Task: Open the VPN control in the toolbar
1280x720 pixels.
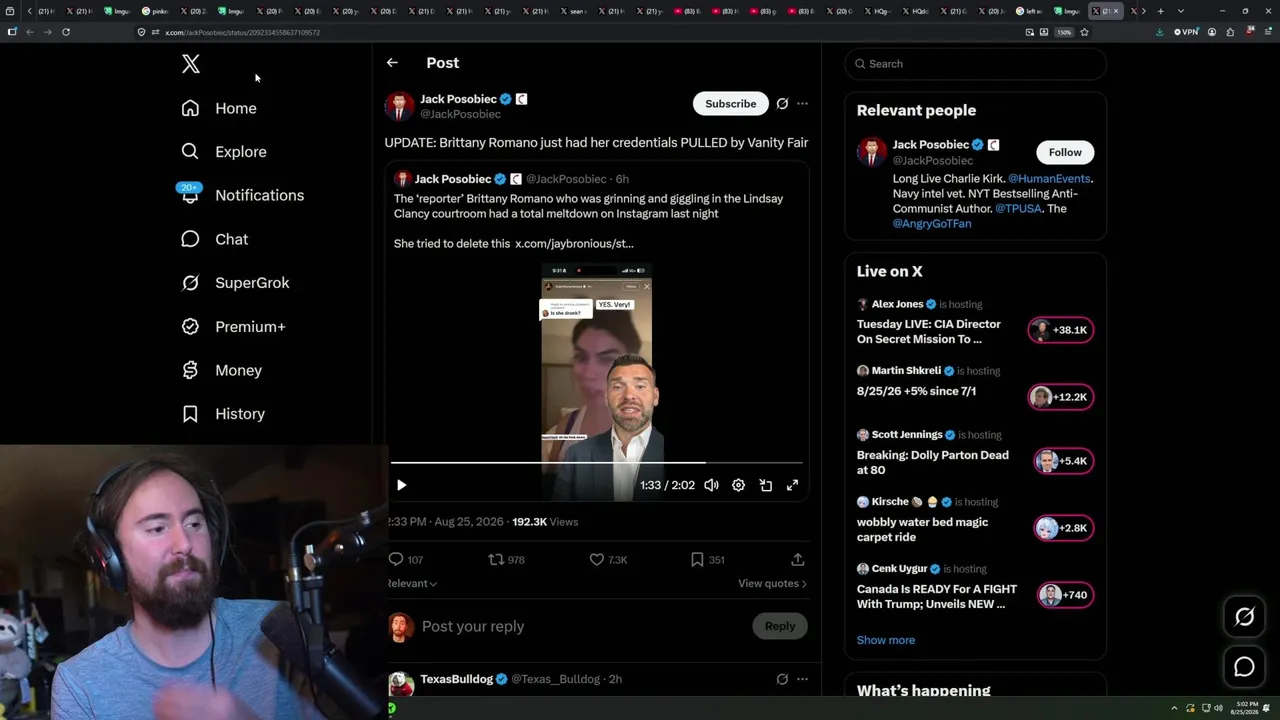Action: pos(1187,32)
